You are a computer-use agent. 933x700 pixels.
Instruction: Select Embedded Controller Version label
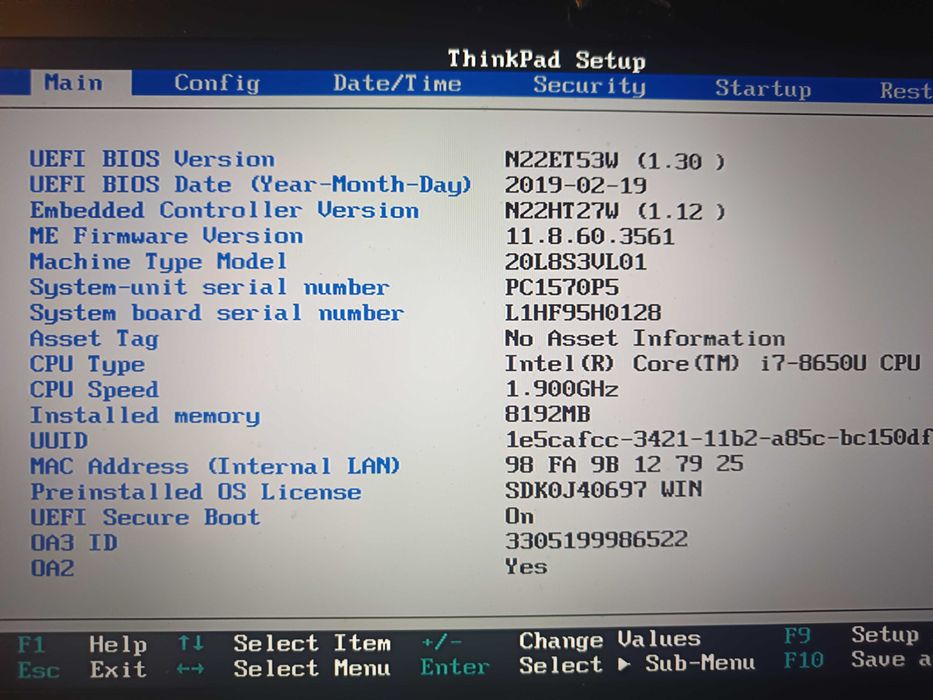pos(224,210)
